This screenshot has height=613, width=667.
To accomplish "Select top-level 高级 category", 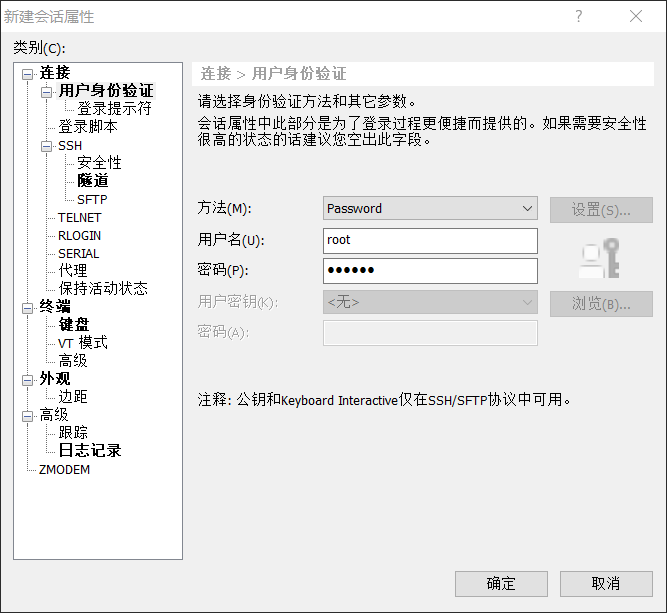I will pyautogui.click(x=54, y=414).
